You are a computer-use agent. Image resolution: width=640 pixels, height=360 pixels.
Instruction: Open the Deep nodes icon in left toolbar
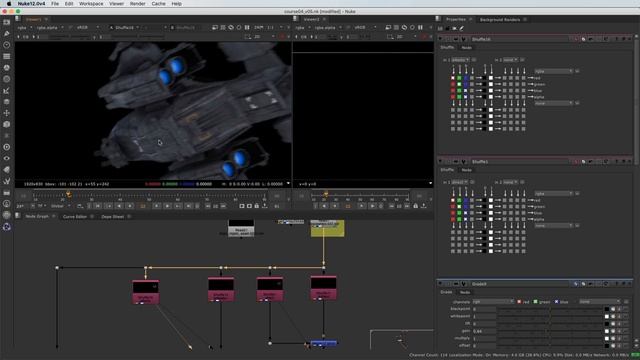coord(7,147)
